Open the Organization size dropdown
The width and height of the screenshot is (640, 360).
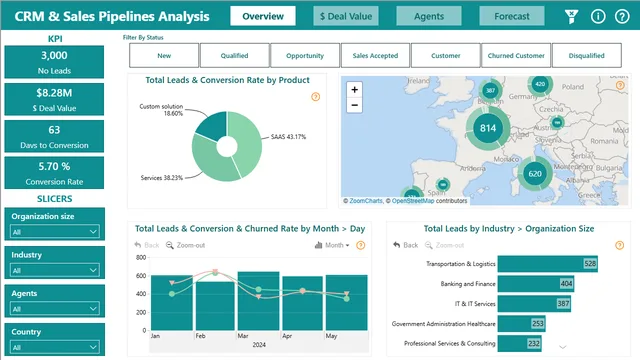54,232
